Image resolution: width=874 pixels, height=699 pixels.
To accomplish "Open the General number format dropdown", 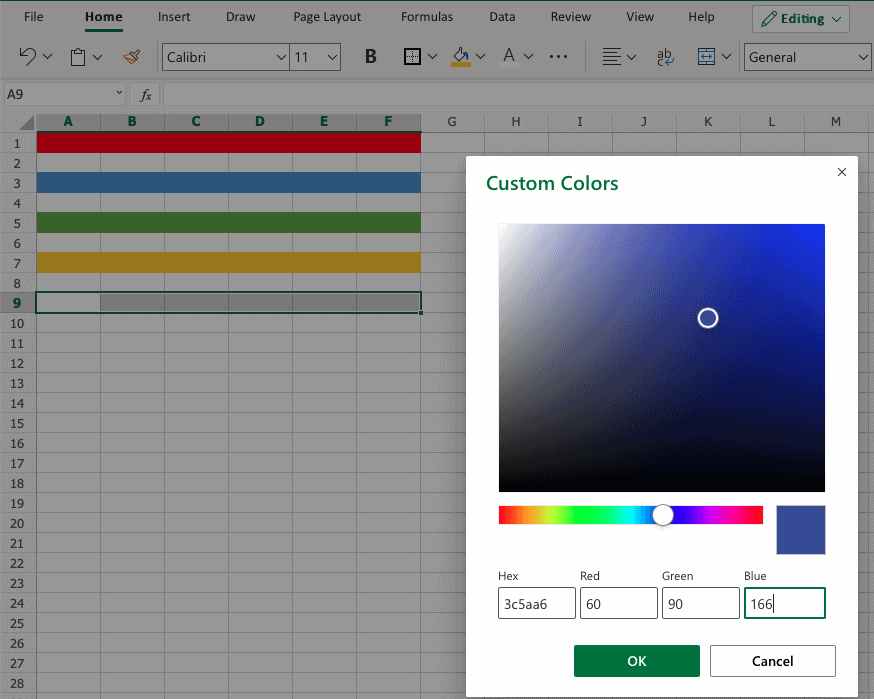I will (808, 57).
